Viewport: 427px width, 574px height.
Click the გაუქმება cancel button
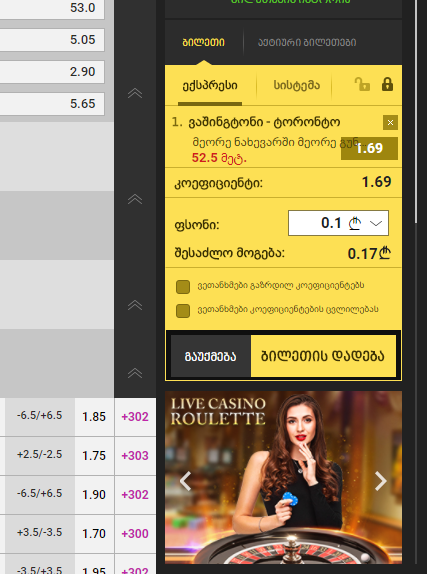pos(211,356)
